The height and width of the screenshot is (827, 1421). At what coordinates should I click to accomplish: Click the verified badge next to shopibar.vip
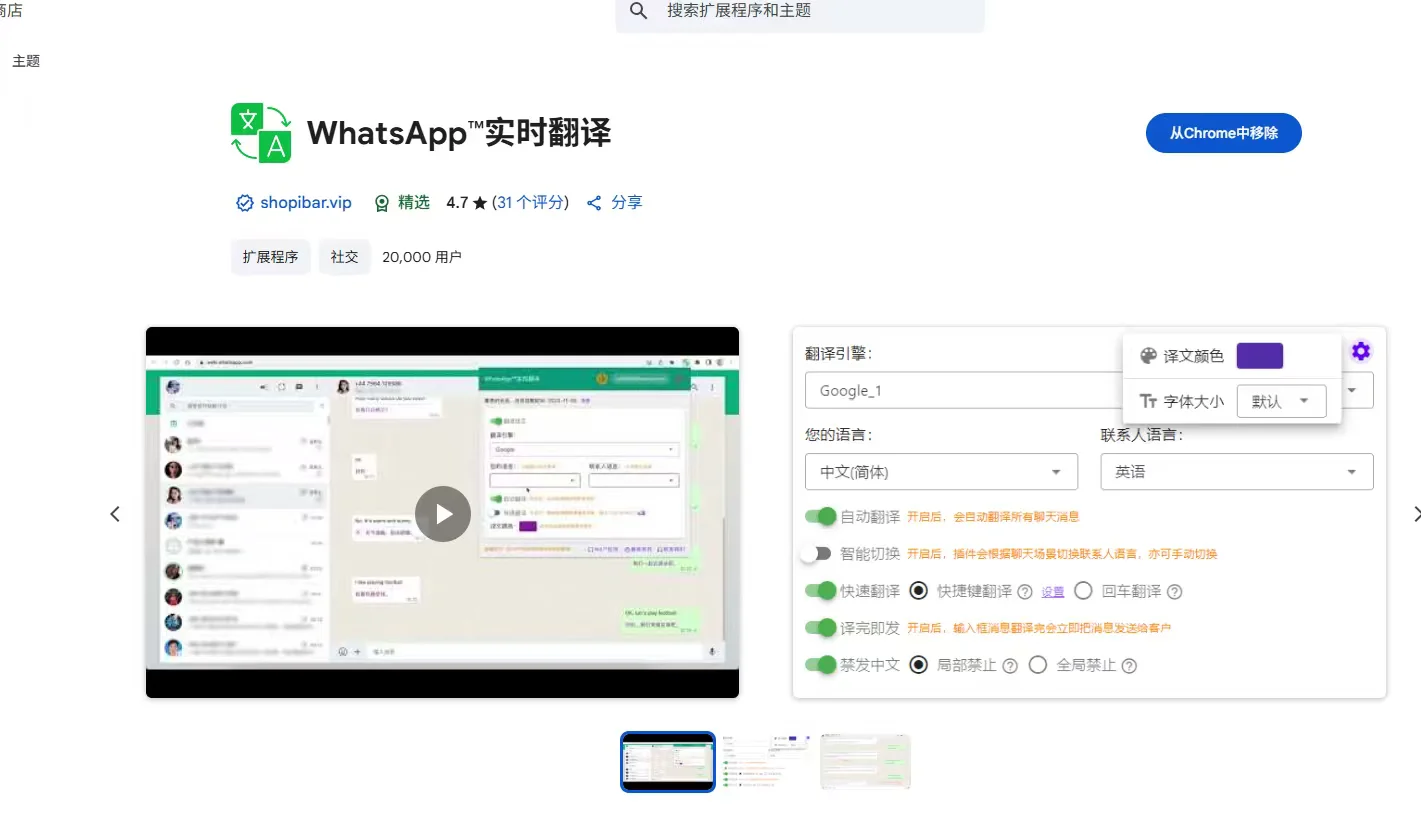tap(244, 202)
